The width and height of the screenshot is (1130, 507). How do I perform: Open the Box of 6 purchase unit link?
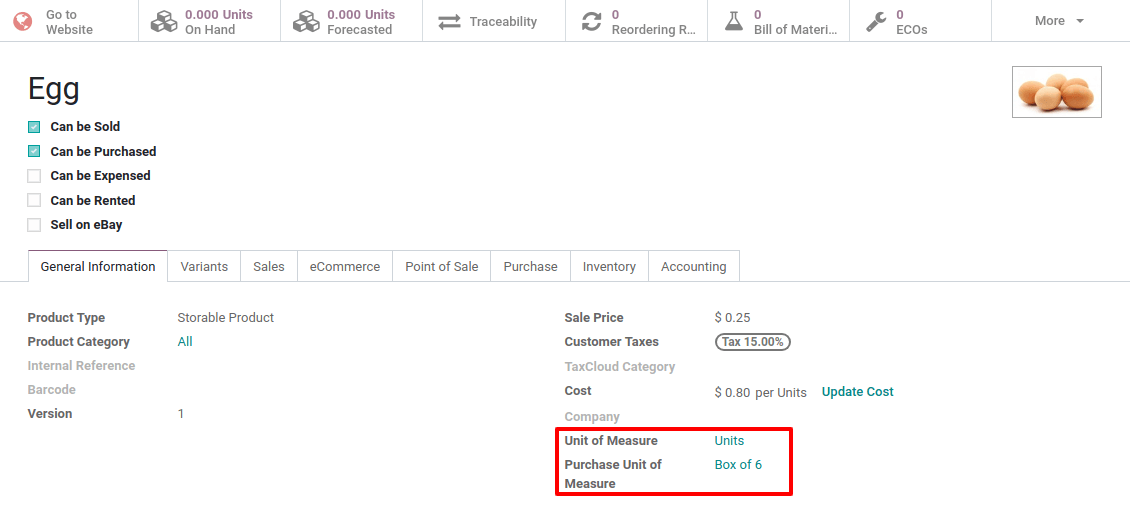(738, 465)
